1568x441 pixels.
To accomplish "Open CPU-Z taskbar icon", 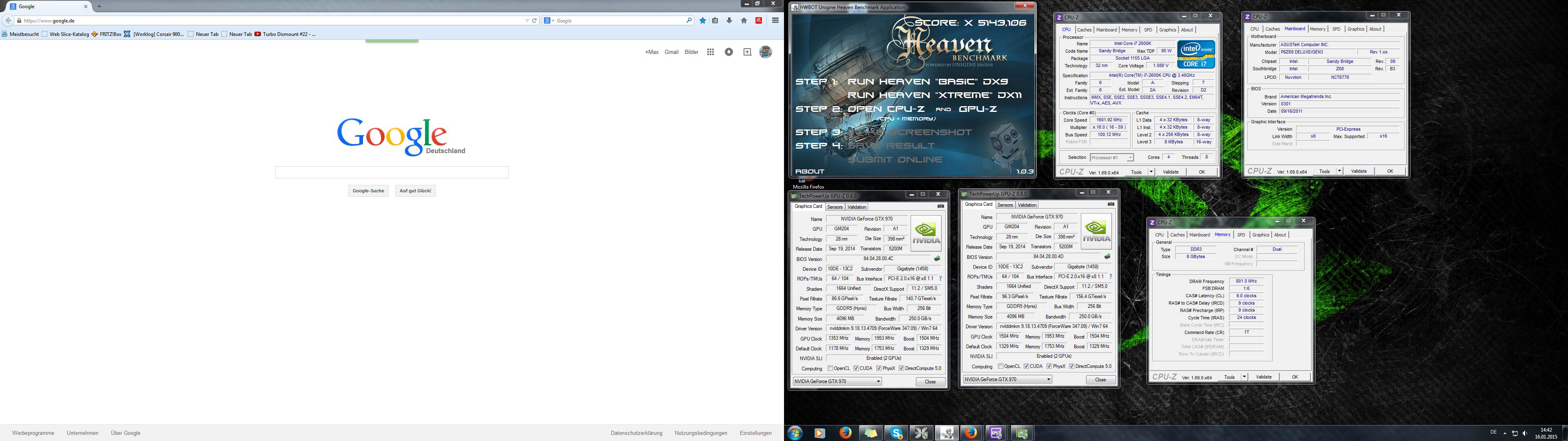I will (x=996, y=433).
